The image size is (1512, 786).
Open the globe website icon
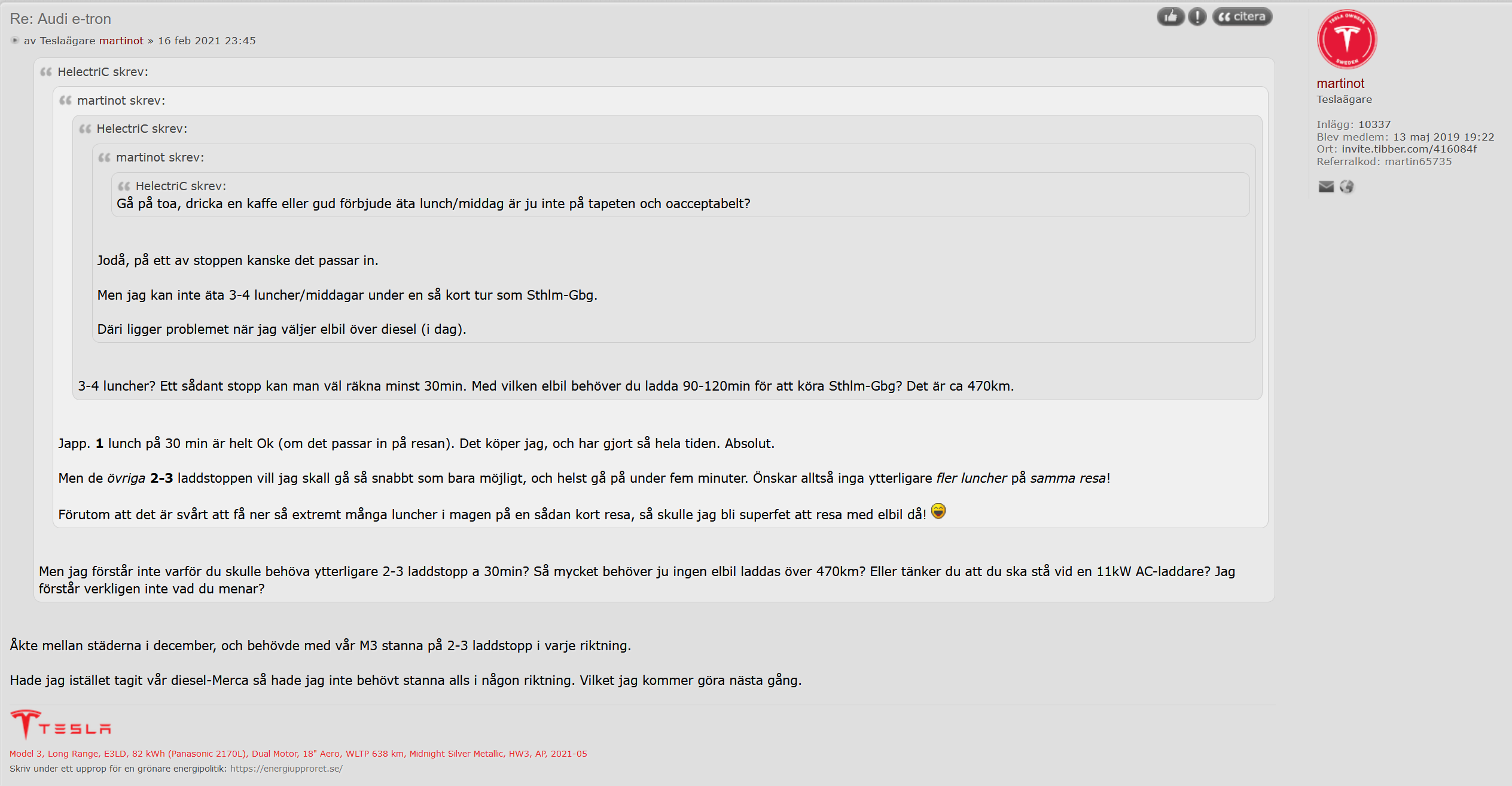click(1346, 187)
